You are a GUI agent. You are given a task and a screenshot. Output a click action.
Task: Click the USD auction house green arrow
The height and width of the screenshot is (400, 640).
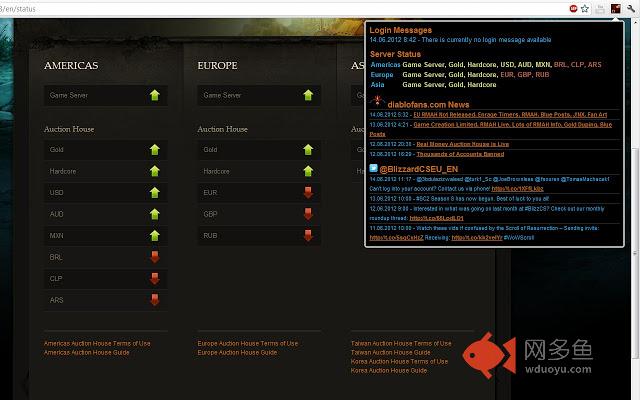[x=155, y=193]
